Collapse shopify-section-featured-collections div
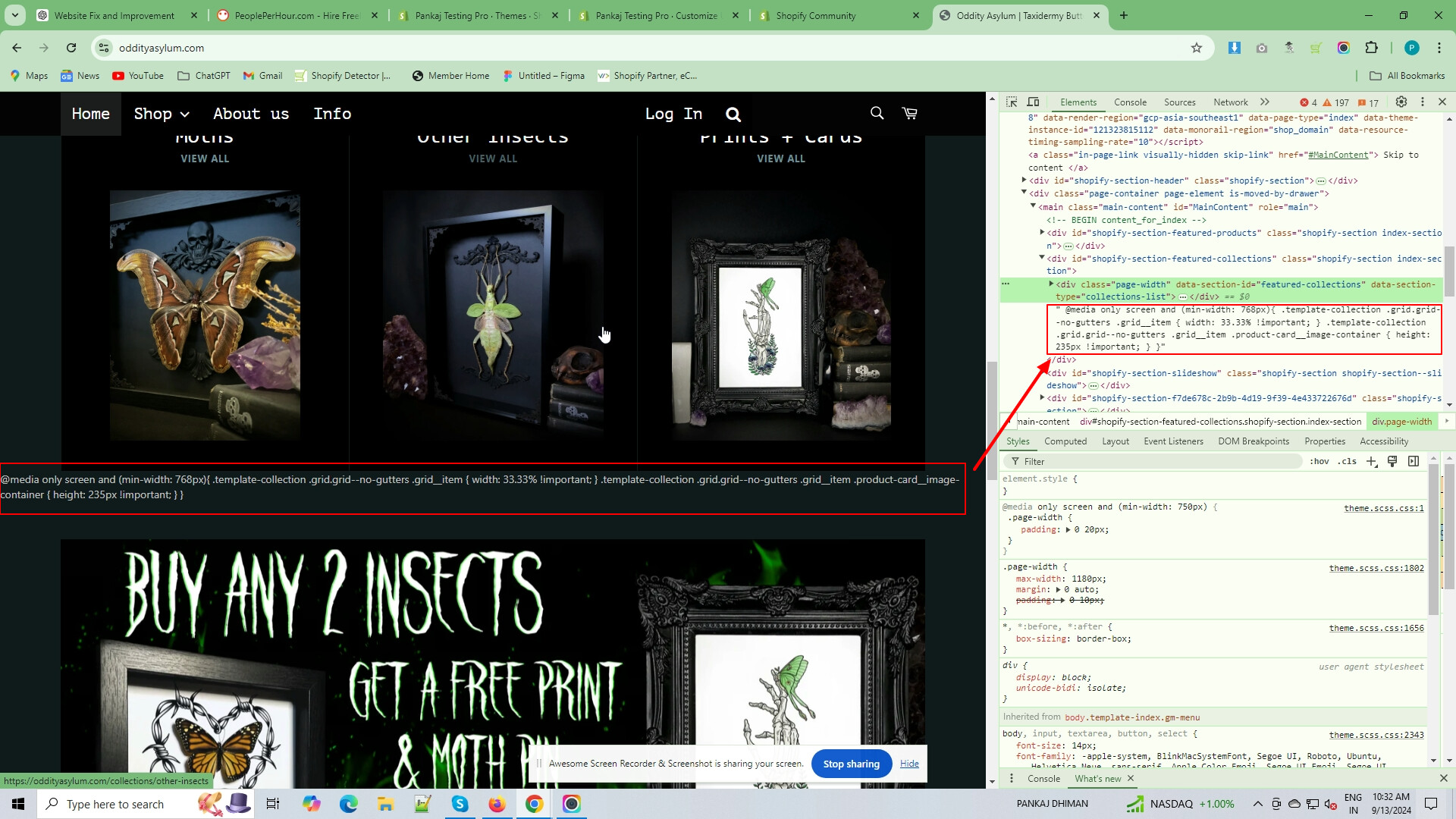 [1042, 259]
